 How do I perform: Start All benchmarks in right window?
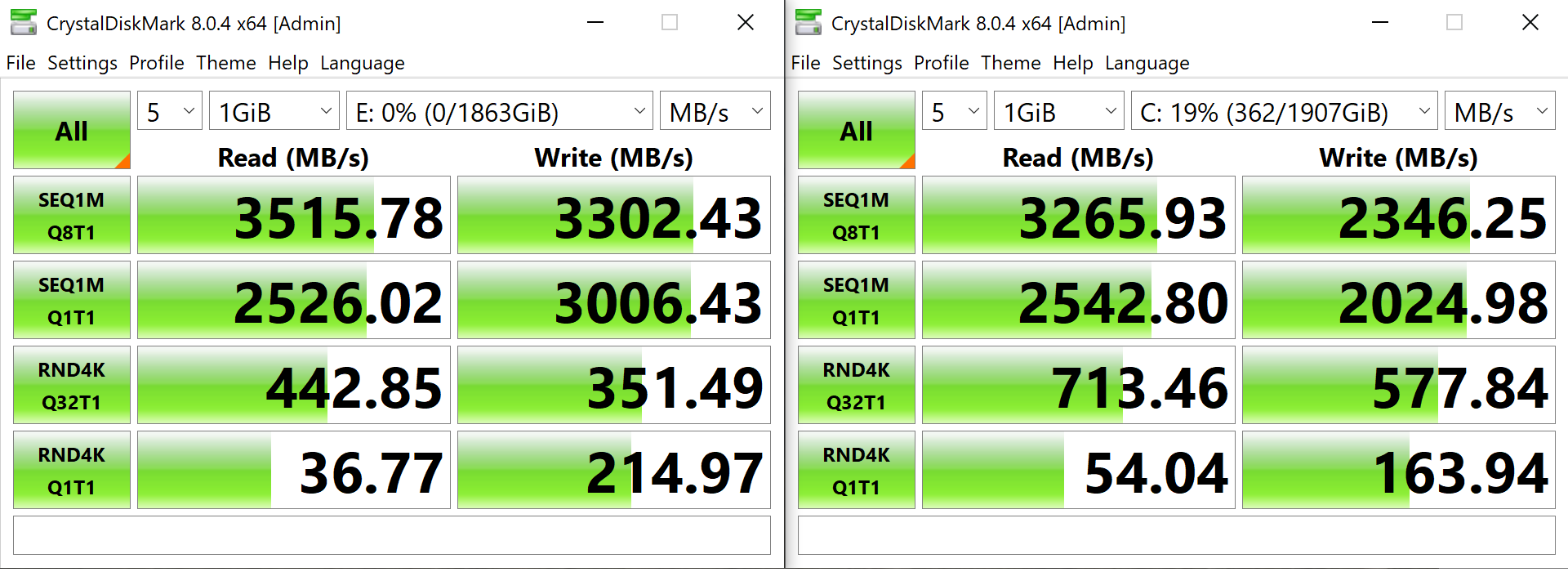click(x=857, y=130)
